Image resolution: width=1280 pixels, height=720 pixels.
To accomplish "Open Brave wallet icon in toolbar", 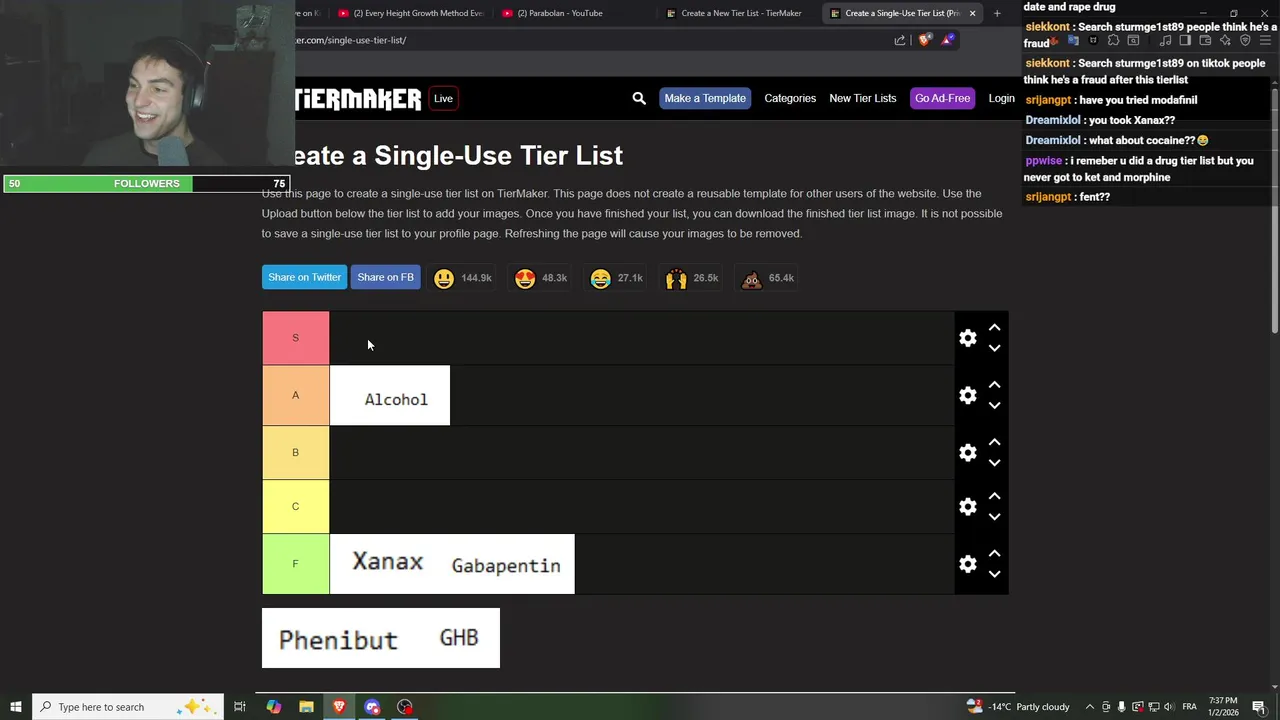I will pos(1205,40).
